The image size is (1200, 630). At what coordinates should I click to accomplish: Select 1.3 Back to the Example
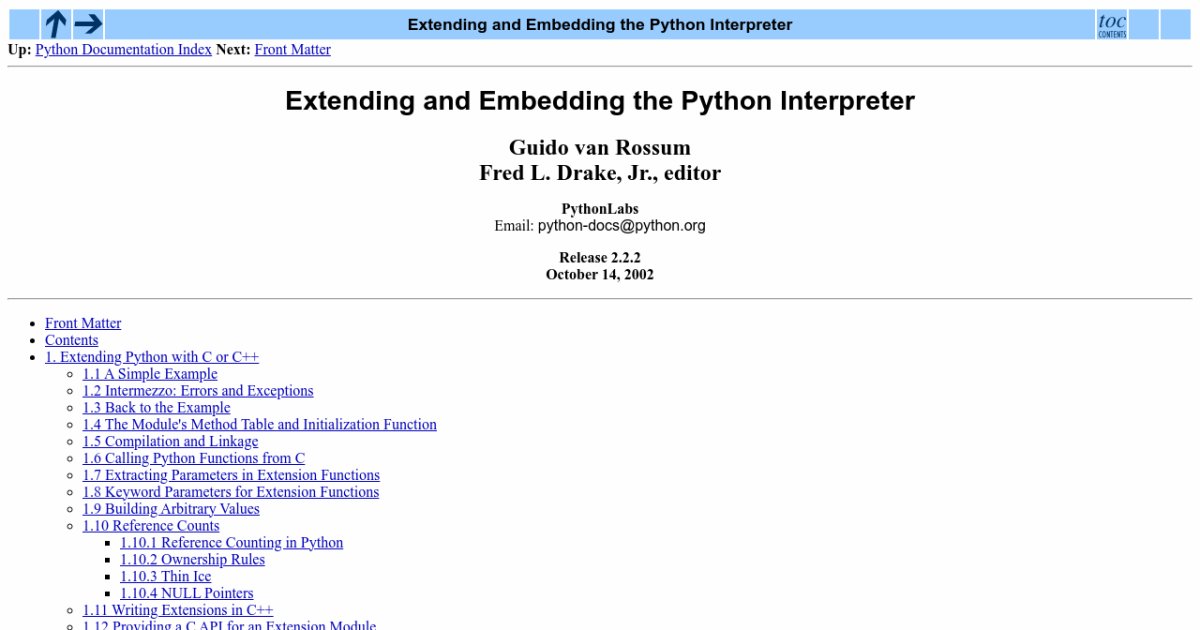click(156, 408)
